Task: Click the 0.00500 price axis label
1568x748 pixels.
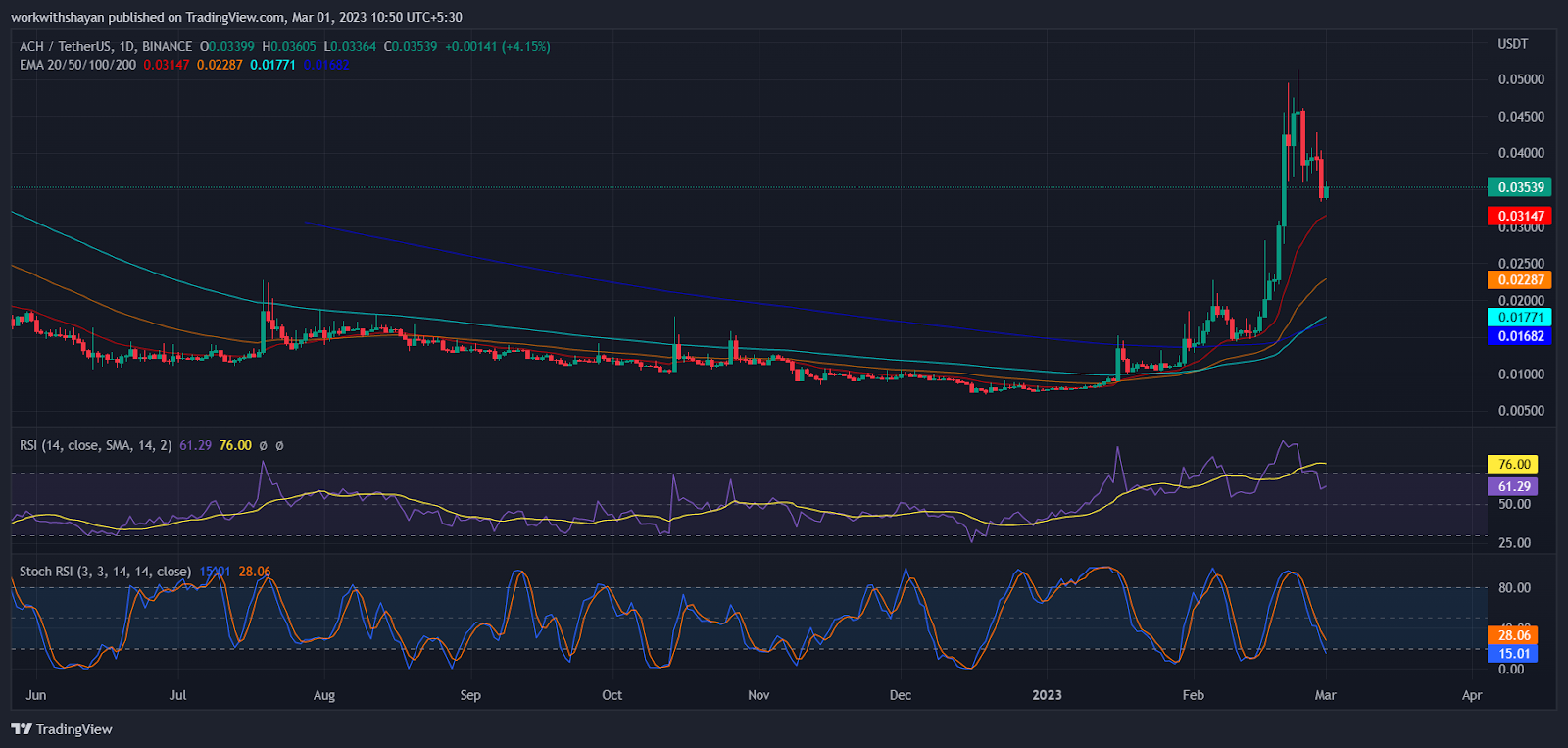Action: click(1521, 411)
